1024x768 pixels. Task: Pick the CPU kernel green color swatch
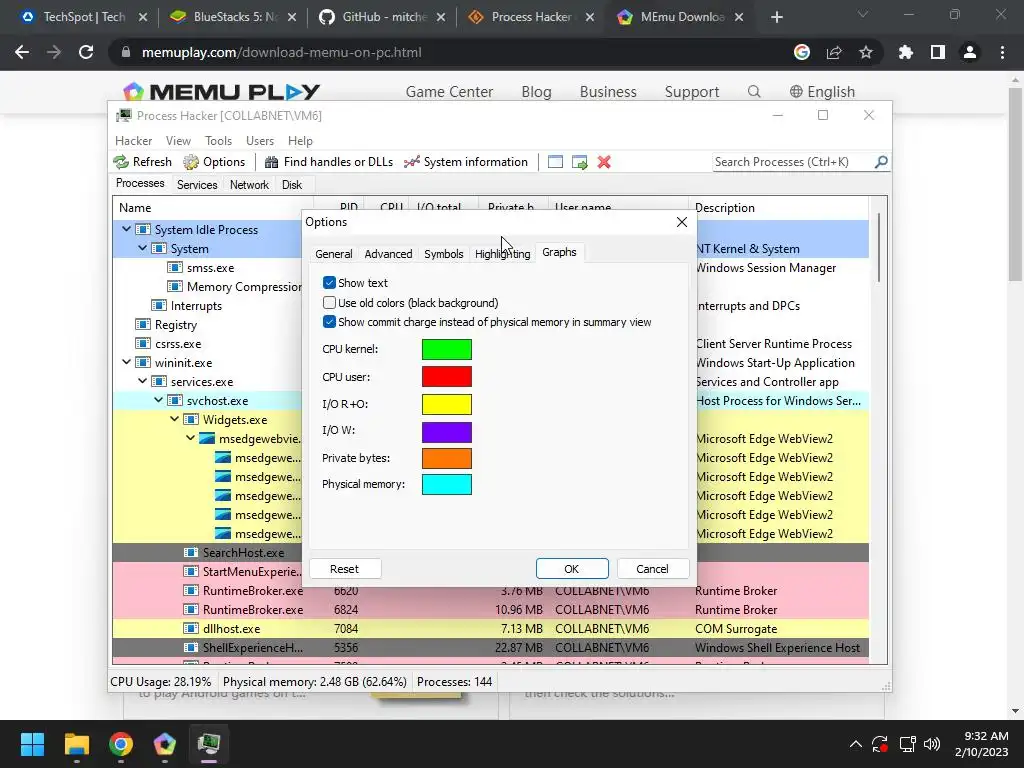[x=447, y=349]
